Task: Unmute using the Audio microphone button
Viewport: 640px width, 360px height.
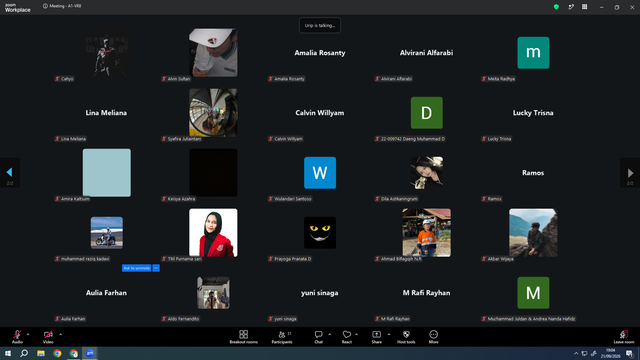Action: click(17, 337)
